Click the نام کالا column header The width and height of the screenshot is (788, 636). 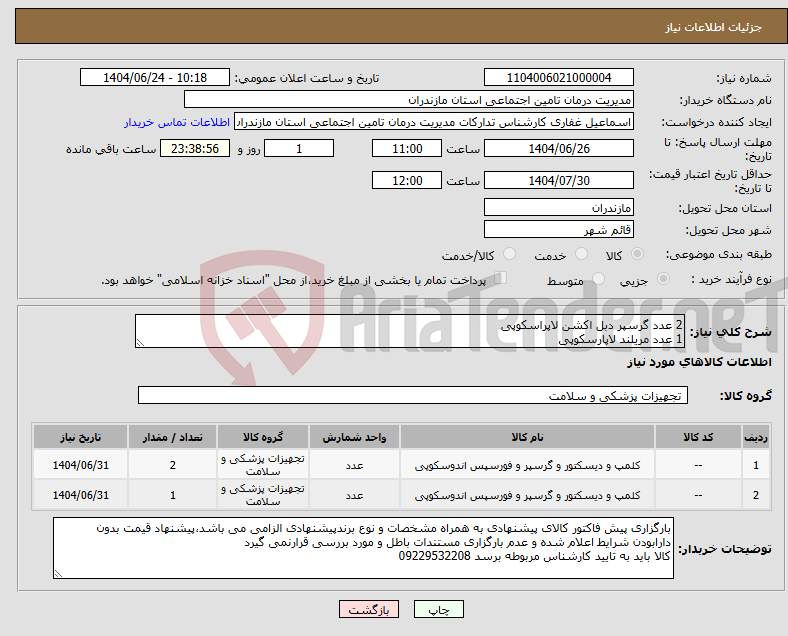pos(527,437)
